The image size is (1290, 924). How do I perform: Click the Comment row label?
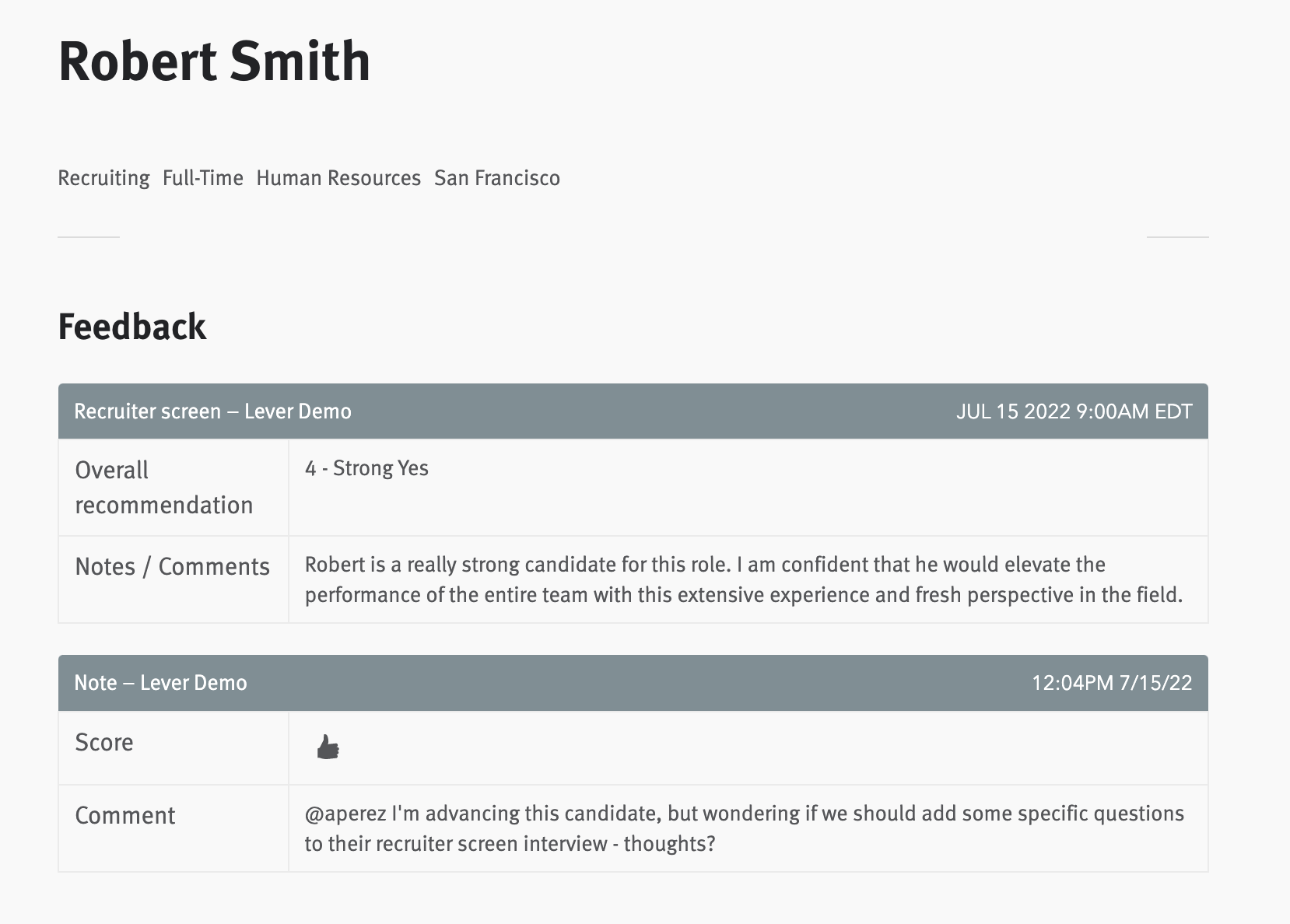pyautogui.click(x=125, y=816)
